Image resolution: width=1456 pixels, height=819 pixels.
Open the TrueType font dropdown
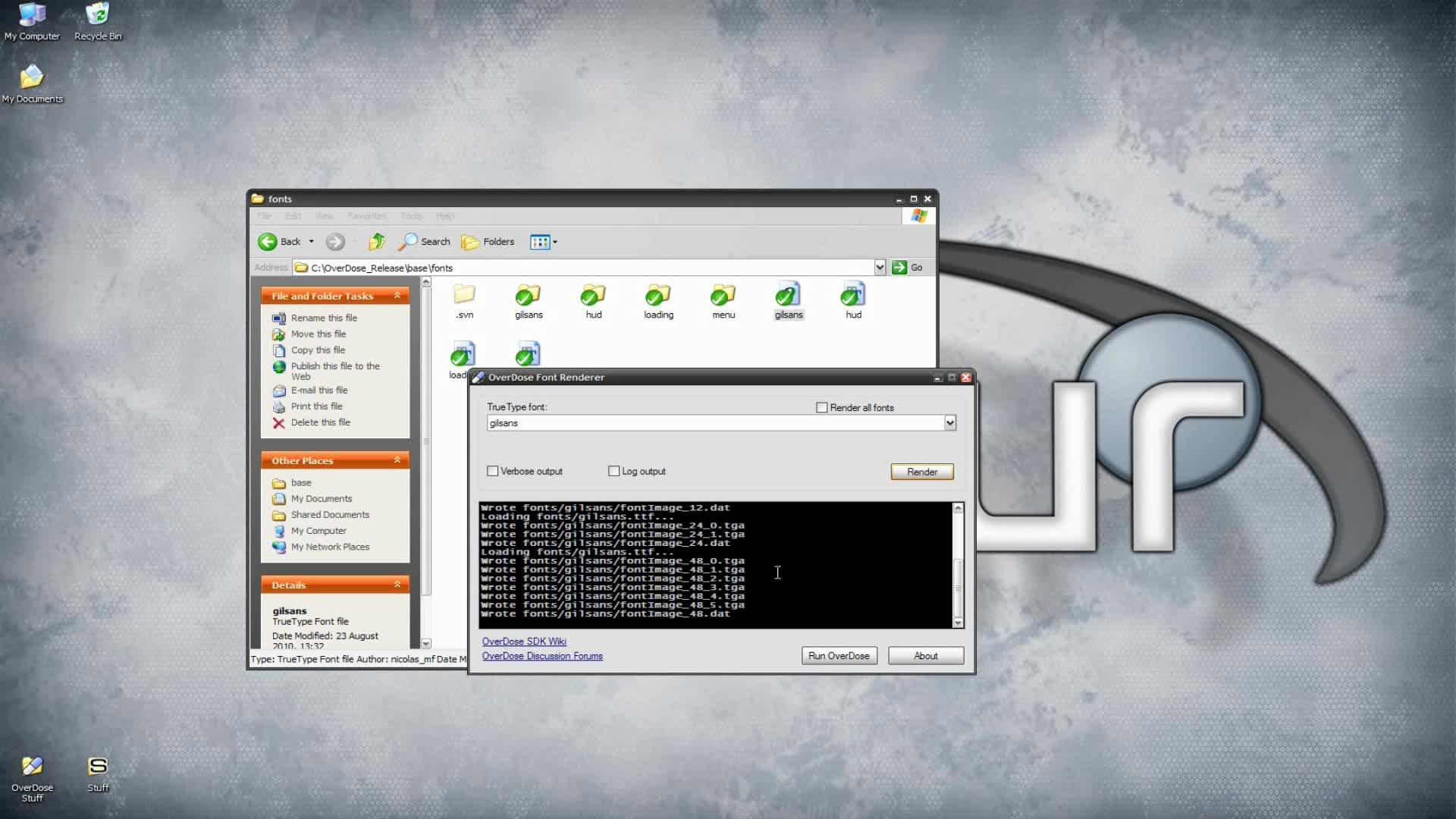949,423
